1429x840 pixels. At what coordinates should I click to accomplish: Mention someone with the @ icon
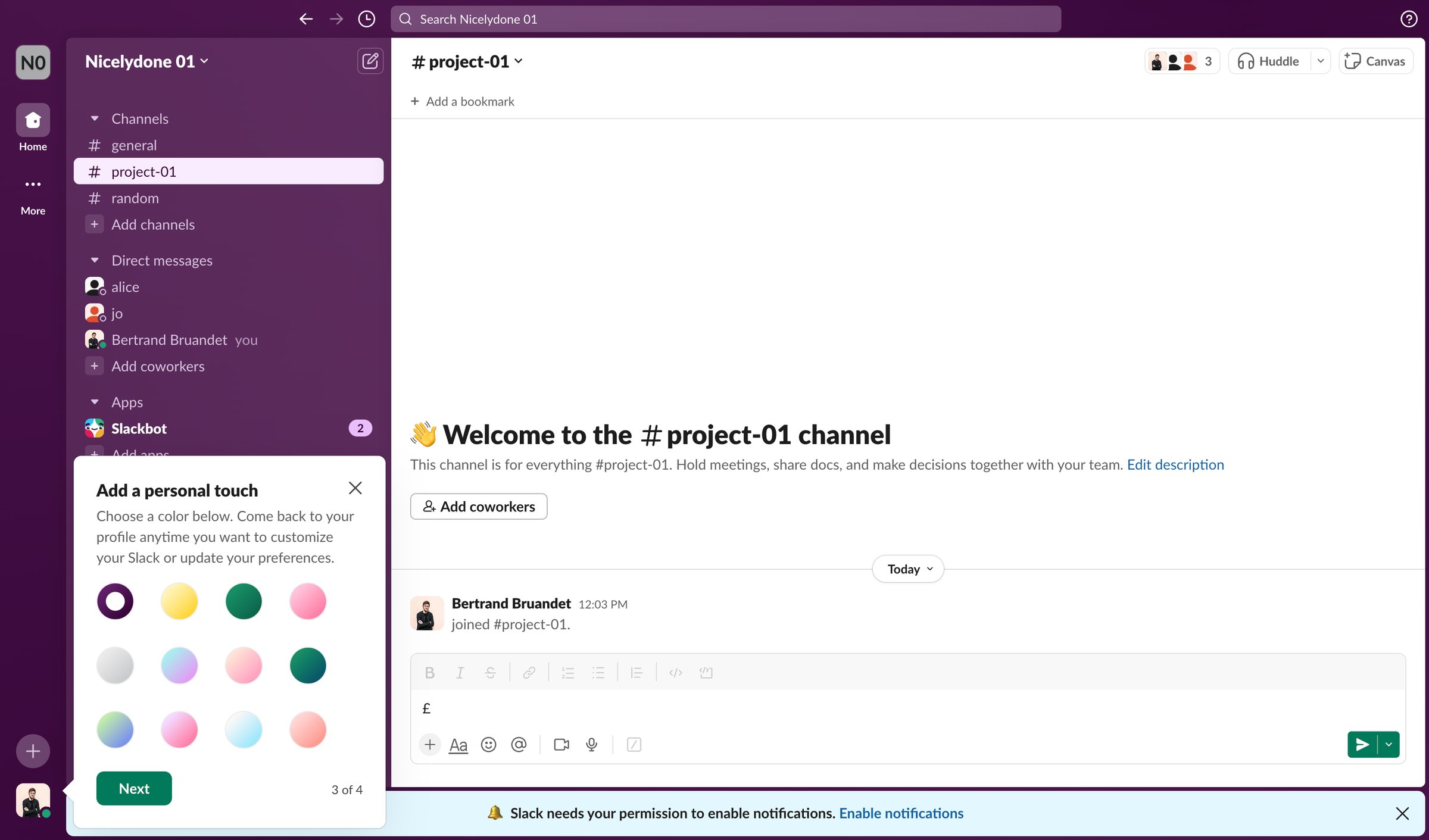519,745
